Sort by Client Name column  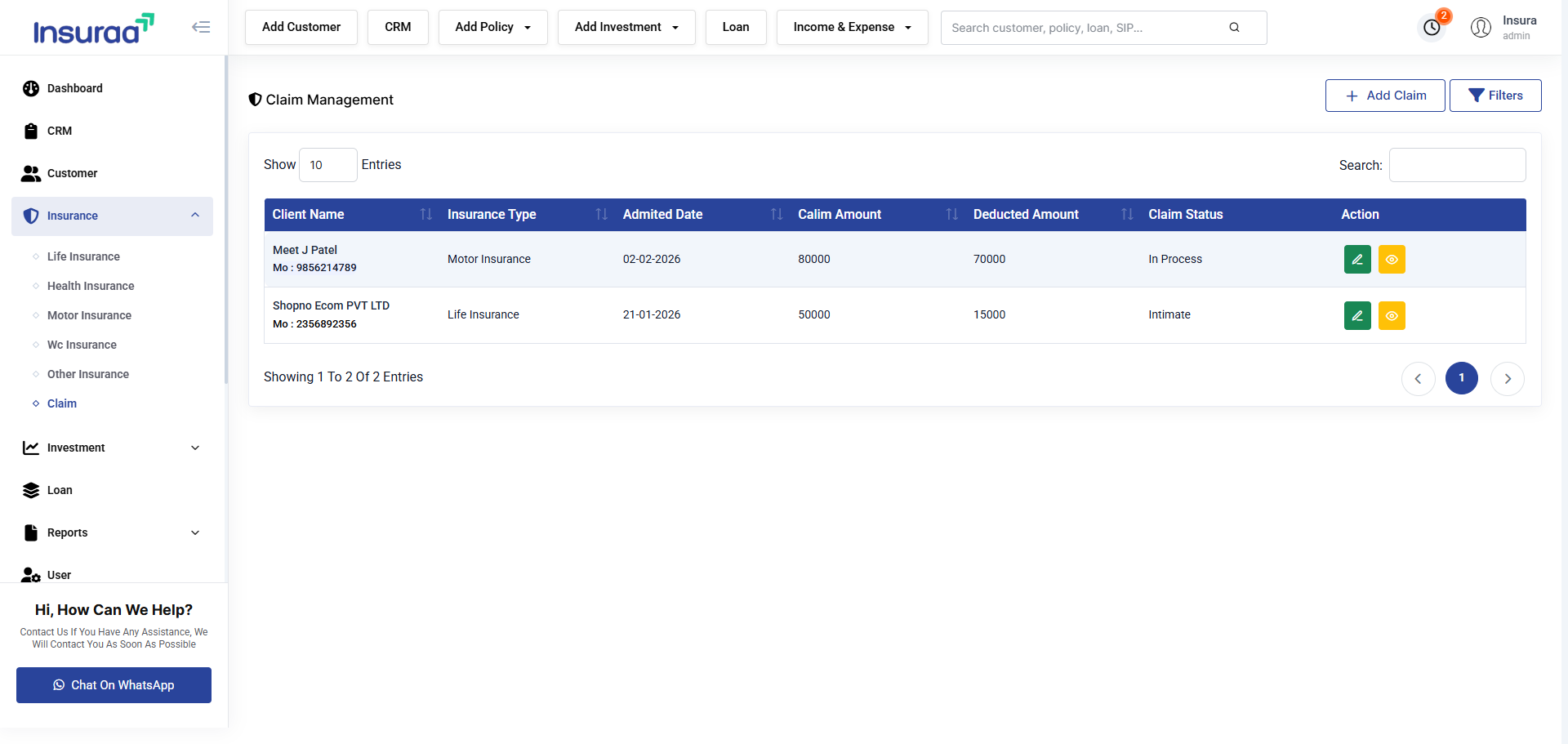[352, 215]
